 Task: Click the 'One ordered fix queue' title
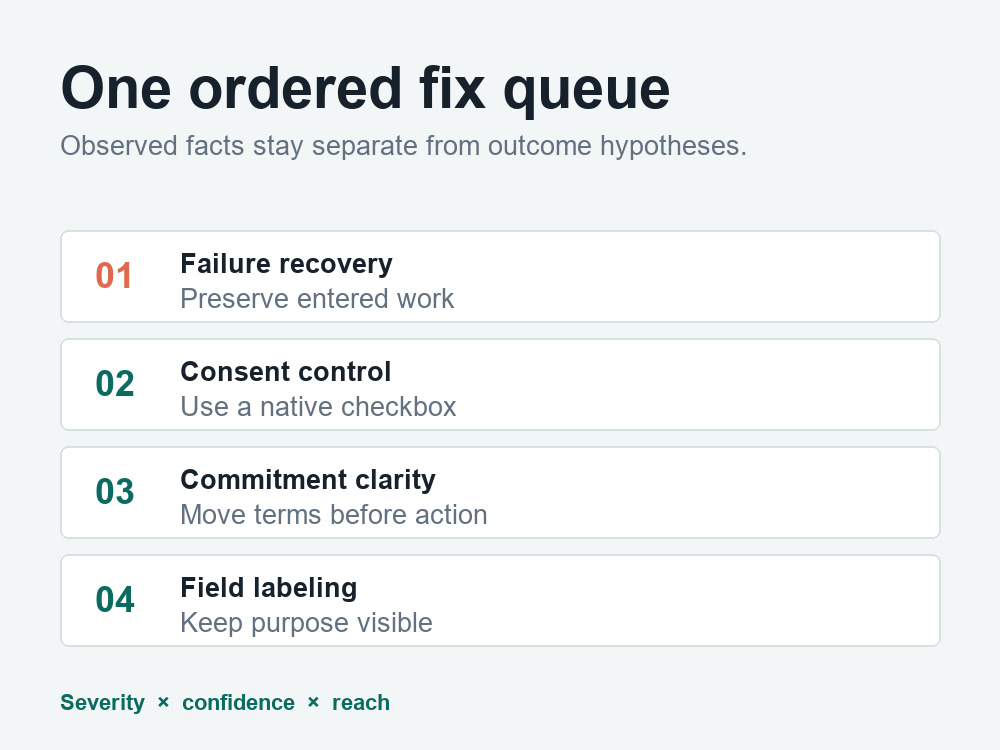click(365, 89)
